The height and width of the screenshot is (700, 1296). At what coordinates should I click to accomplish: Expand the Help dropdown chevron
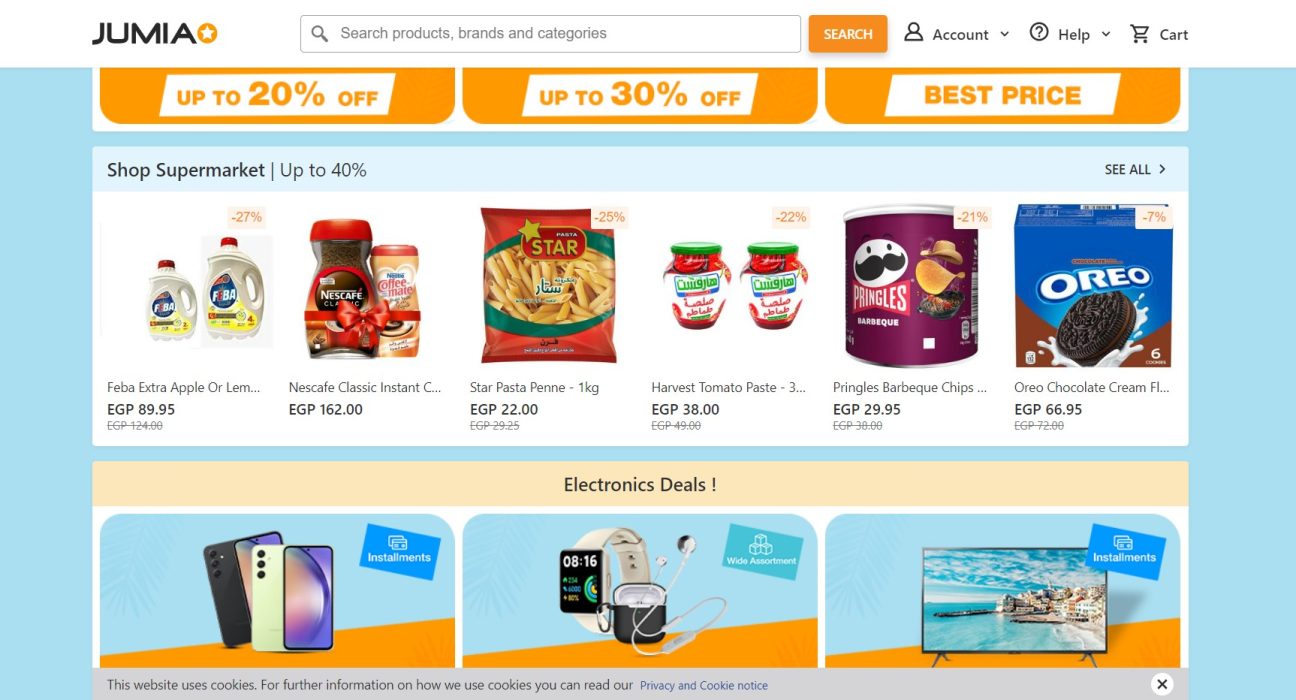coord(1105,34)
